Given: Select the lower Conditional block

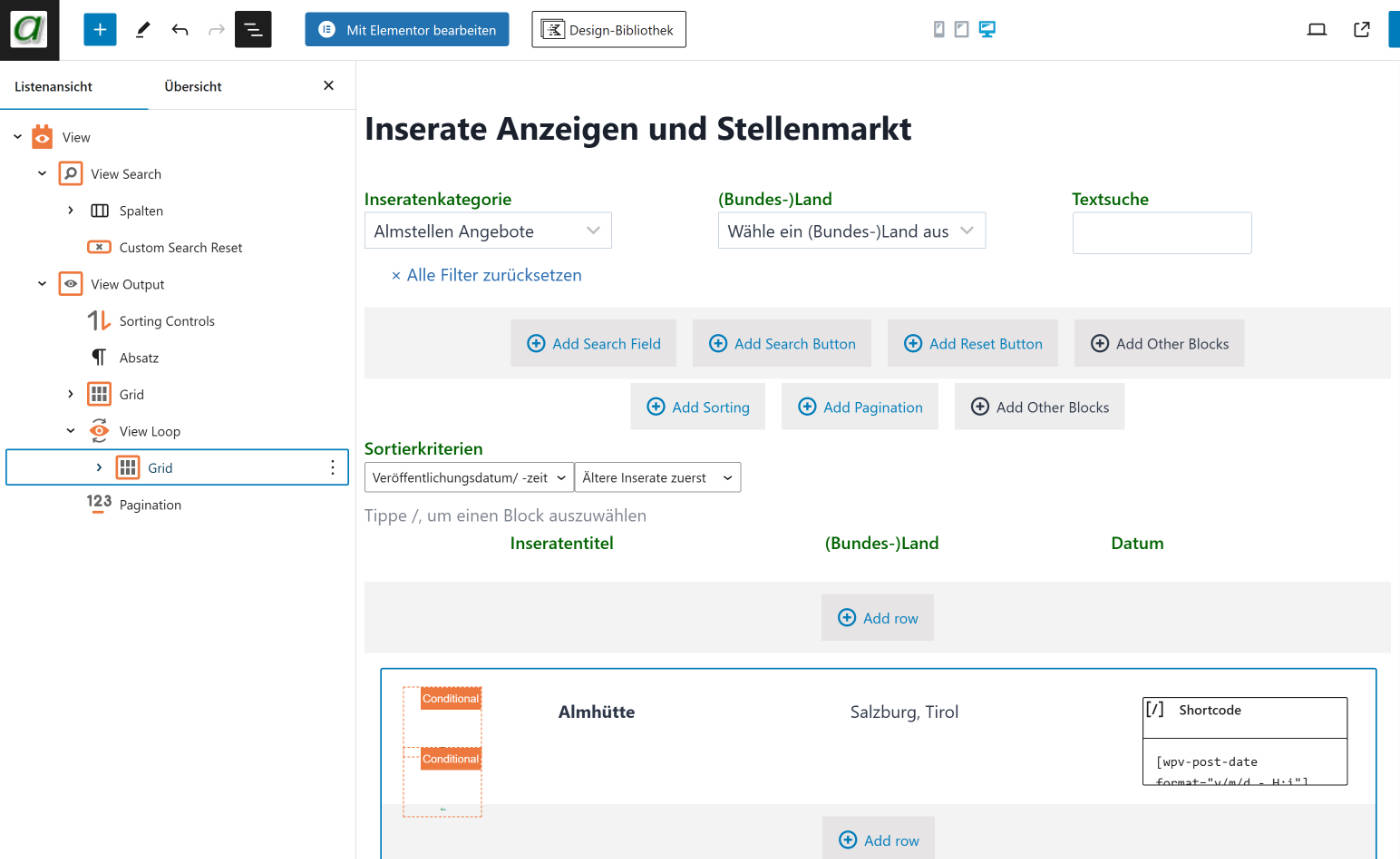Looking at the screenshot, I should (450, 759).
